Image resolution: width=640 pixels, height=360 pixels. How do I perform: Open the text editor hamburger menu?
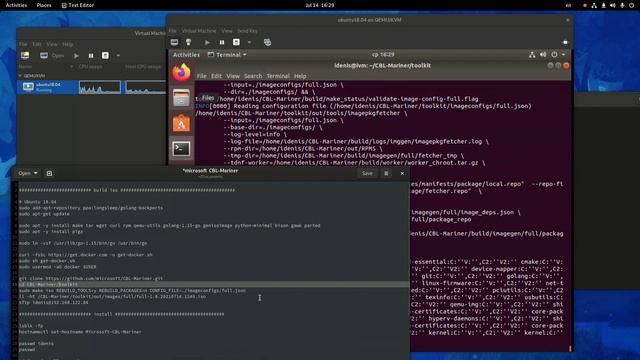(x=386, y=173)
